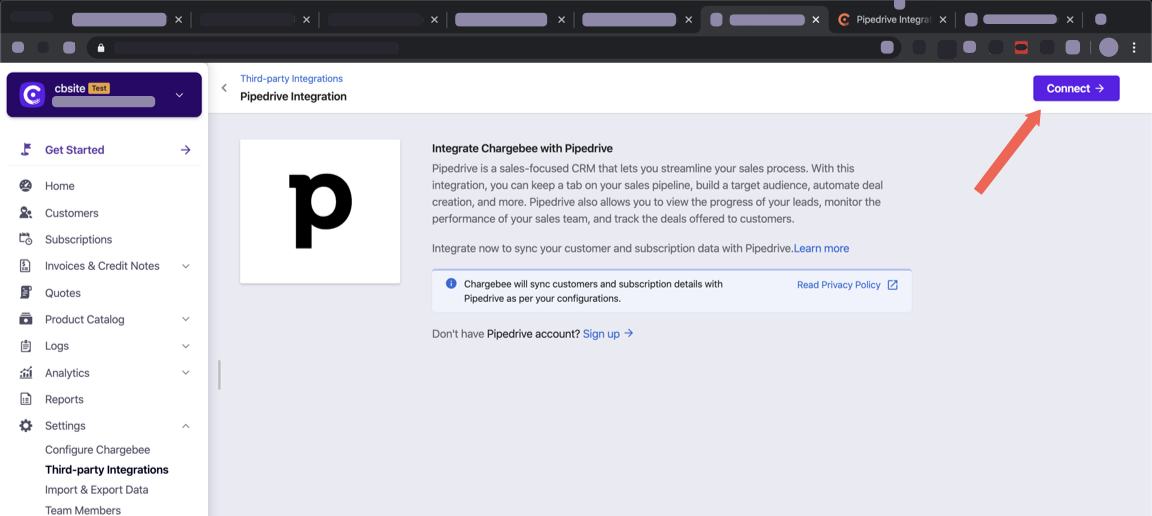Click the Customers people icon
1152x516 pixels.
pyautogui.click(x=26, y=213)
